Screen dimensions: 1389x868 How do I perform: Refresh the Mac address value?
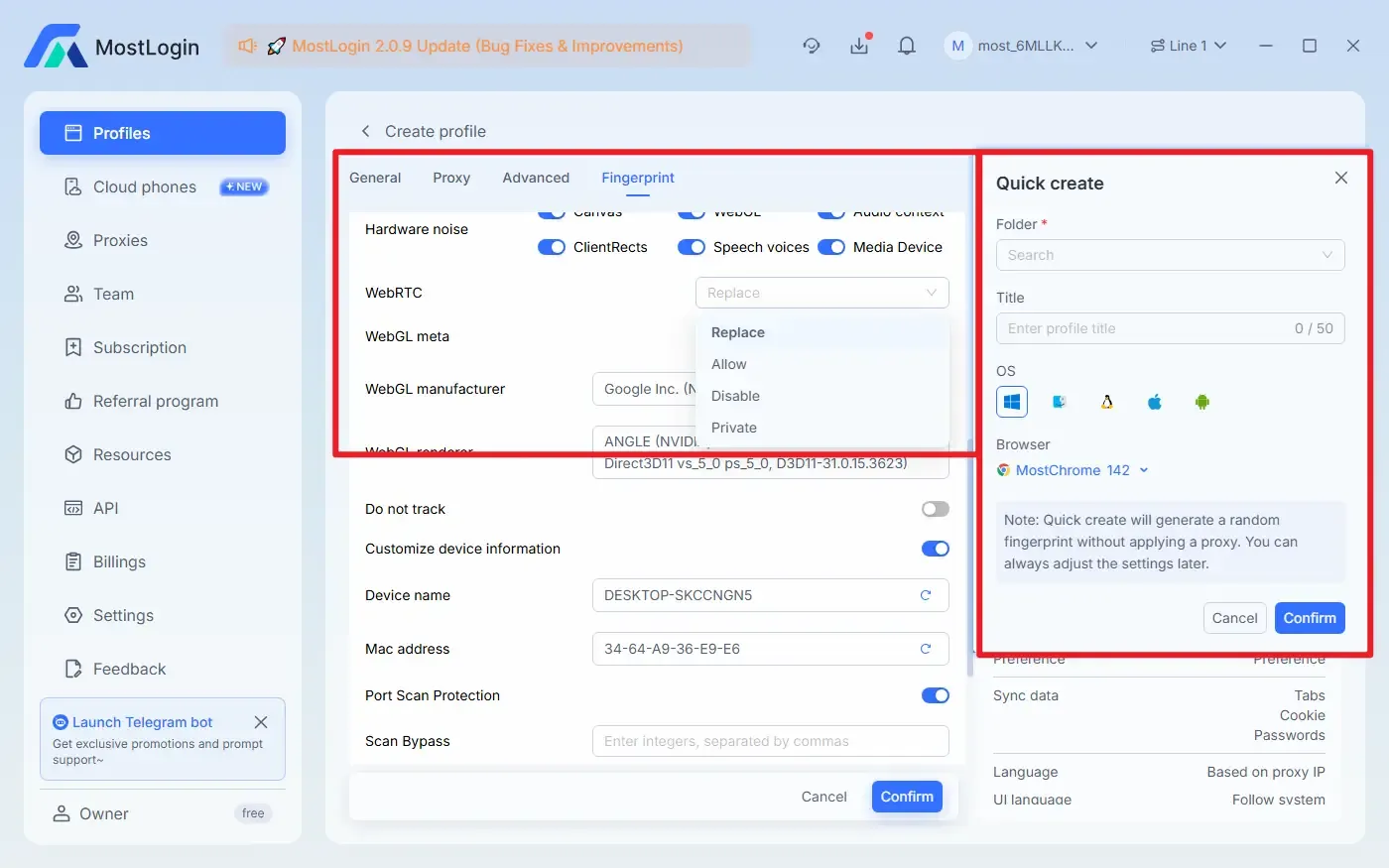(x=926, y=649)
